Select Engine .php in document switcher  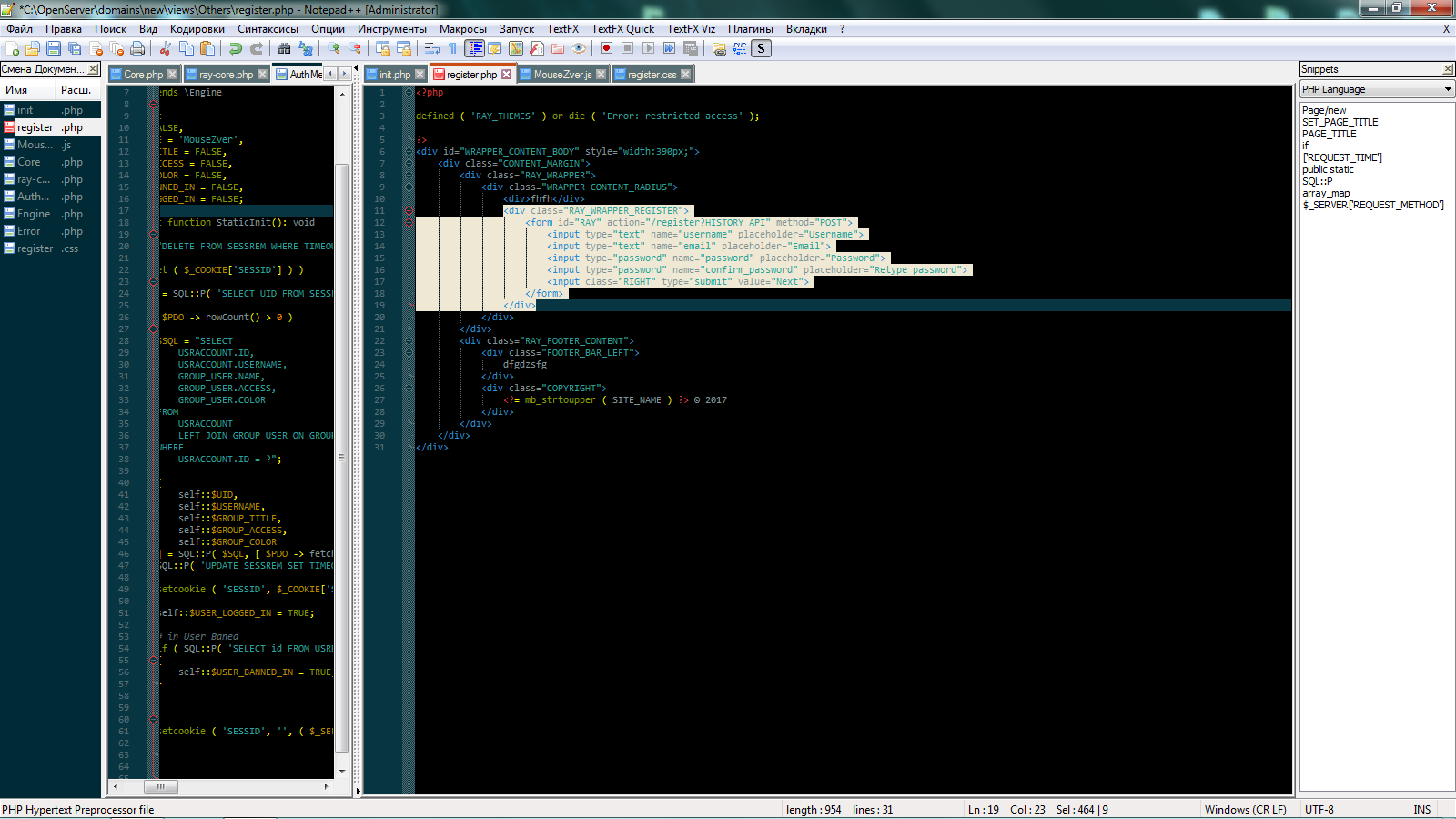tap(51, 214)
